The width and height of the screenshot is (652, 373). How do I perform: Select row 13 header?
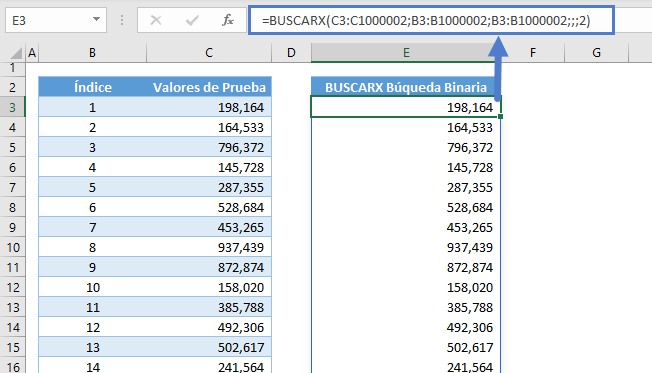(12, 307)
